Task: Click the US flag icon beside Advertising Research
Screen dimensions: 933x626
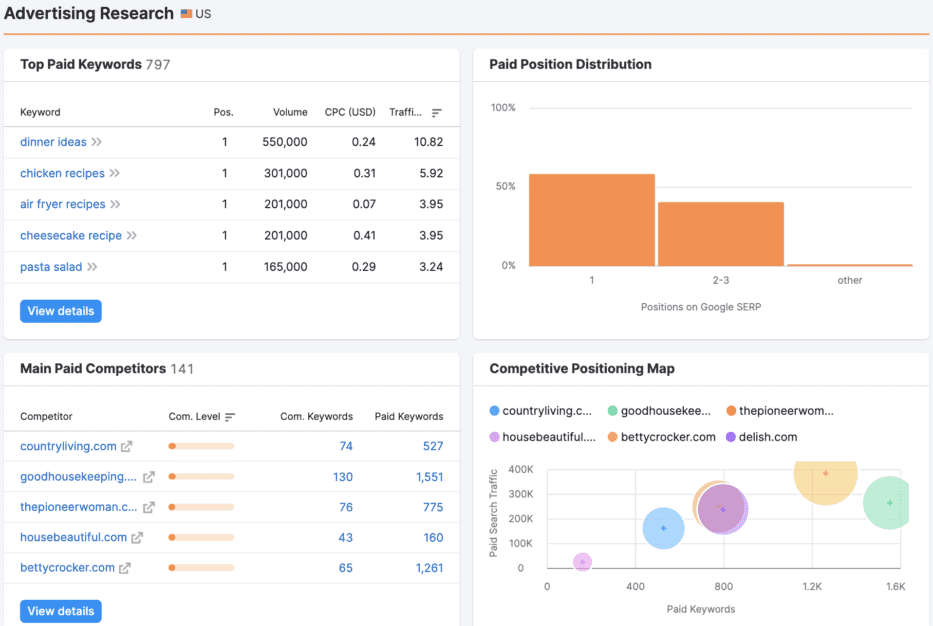Action: (x=186, y=14)
